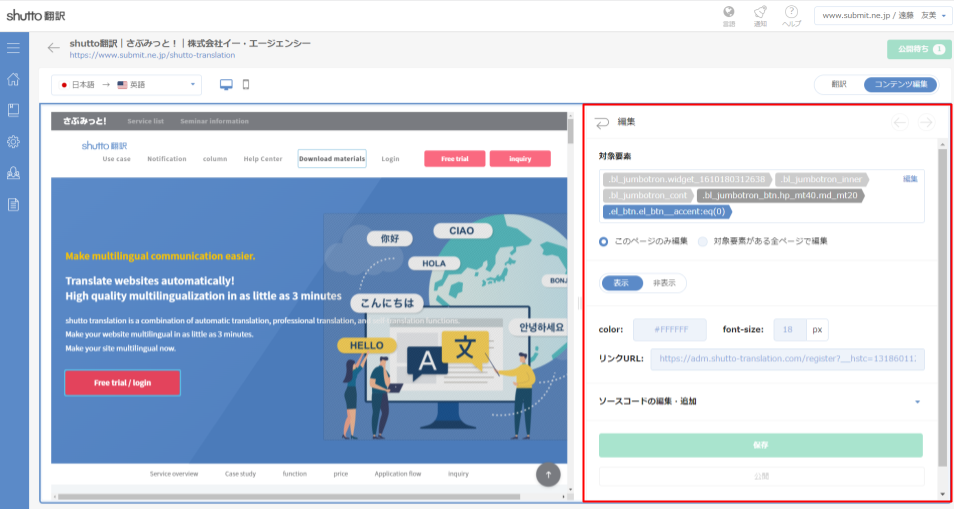954x524 pixels.
Task: Open the Japanese to English language dropdown
Action: (x=127, y=85)
